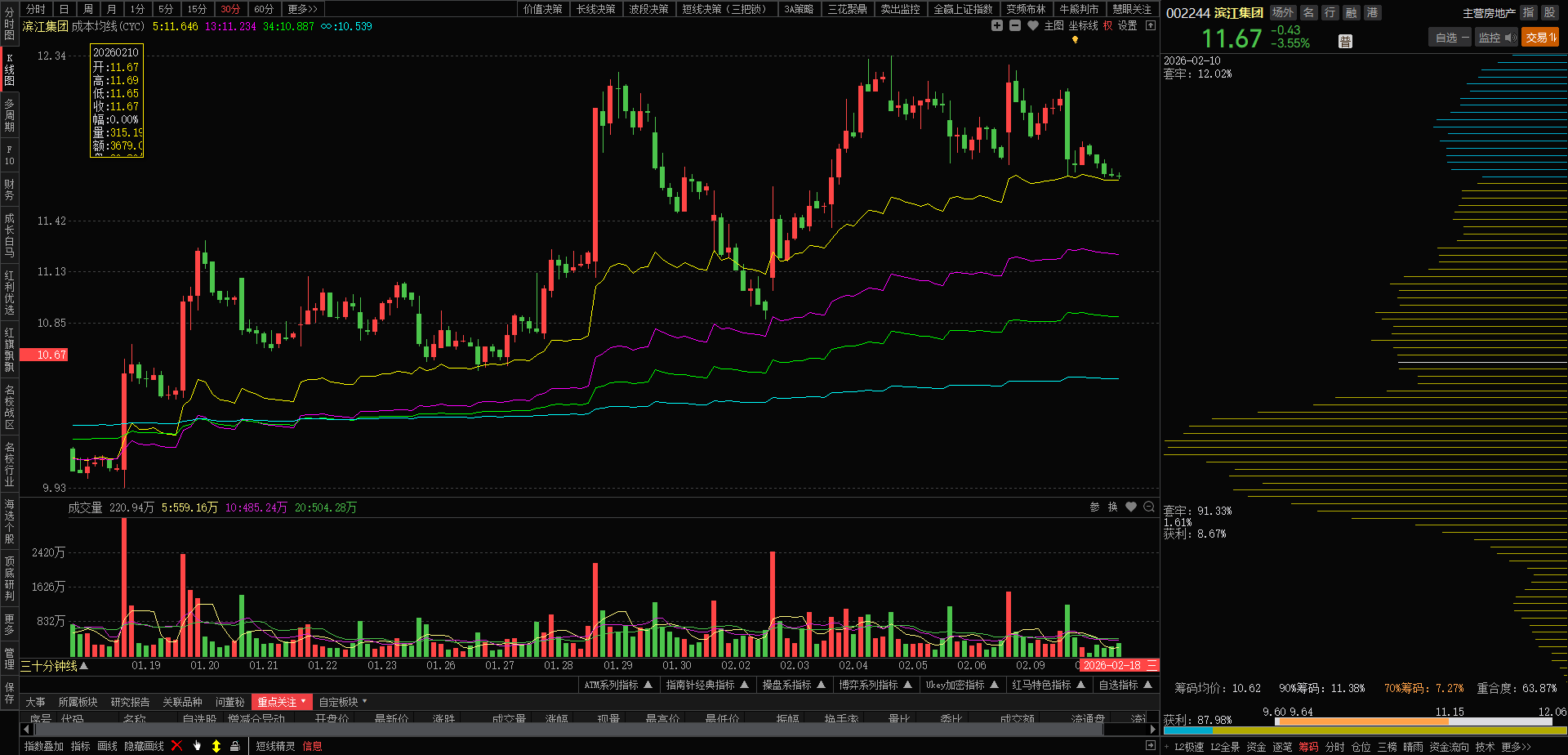Zoom in the K-line chart with plus icon
Image resolution: width=1568 pixels, height=755 pixels.
pos(997,25)
